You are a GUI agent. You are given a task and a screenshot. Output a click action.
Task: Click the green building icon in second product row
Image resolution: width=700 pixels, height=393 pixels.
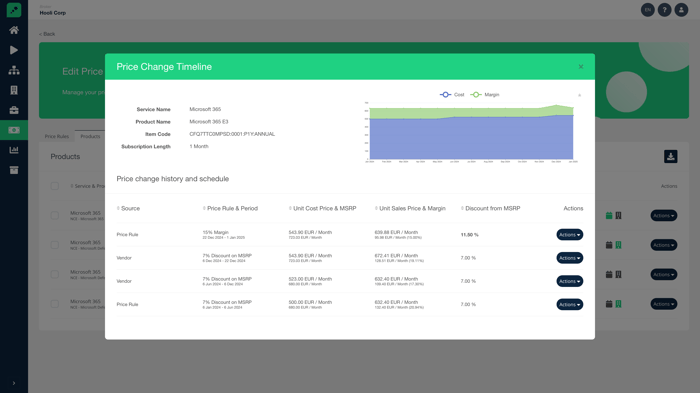point(618,245)
